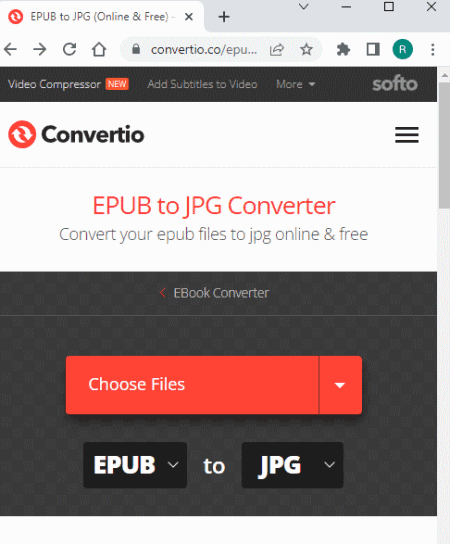Open a new browser tab
450x544 pixels.
224,17
